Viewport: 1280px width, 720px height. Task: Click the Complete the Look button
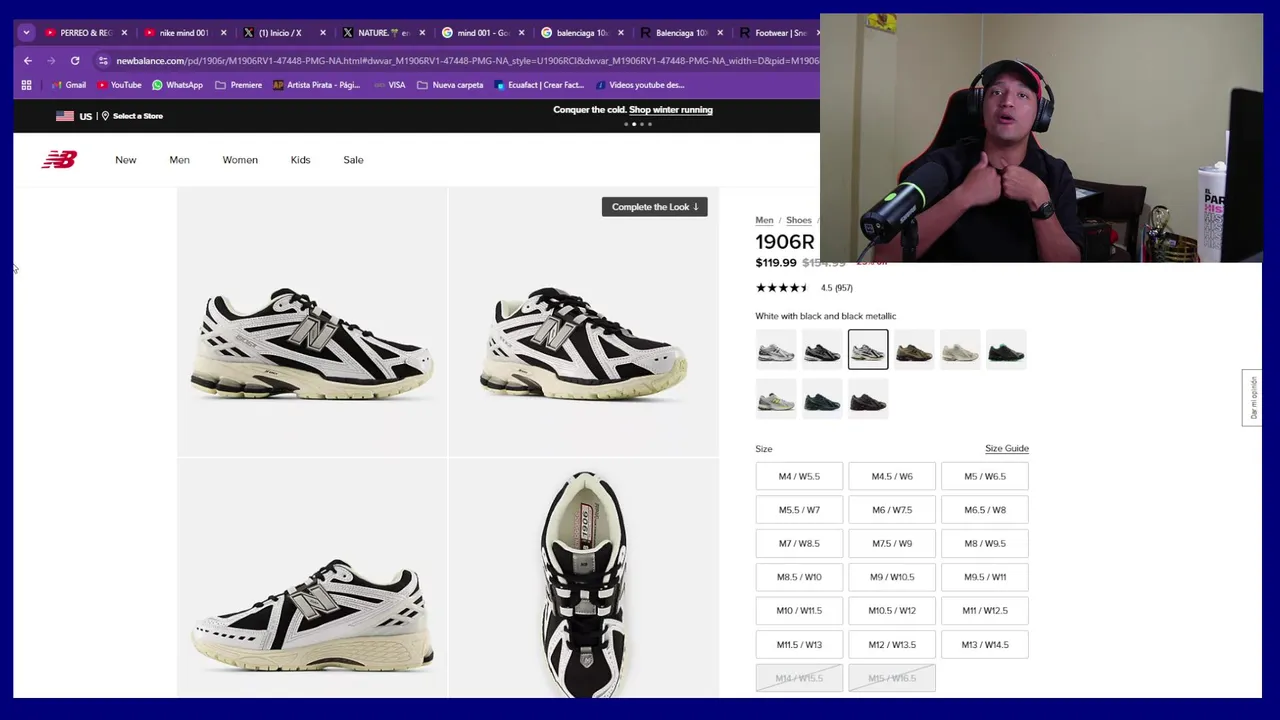tap(655, 207)
